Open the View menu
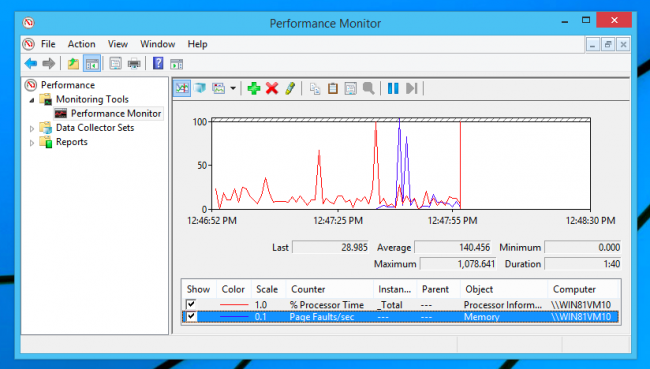Image resolution: width=650 pixels, height=369 pixels. point(118,44)
